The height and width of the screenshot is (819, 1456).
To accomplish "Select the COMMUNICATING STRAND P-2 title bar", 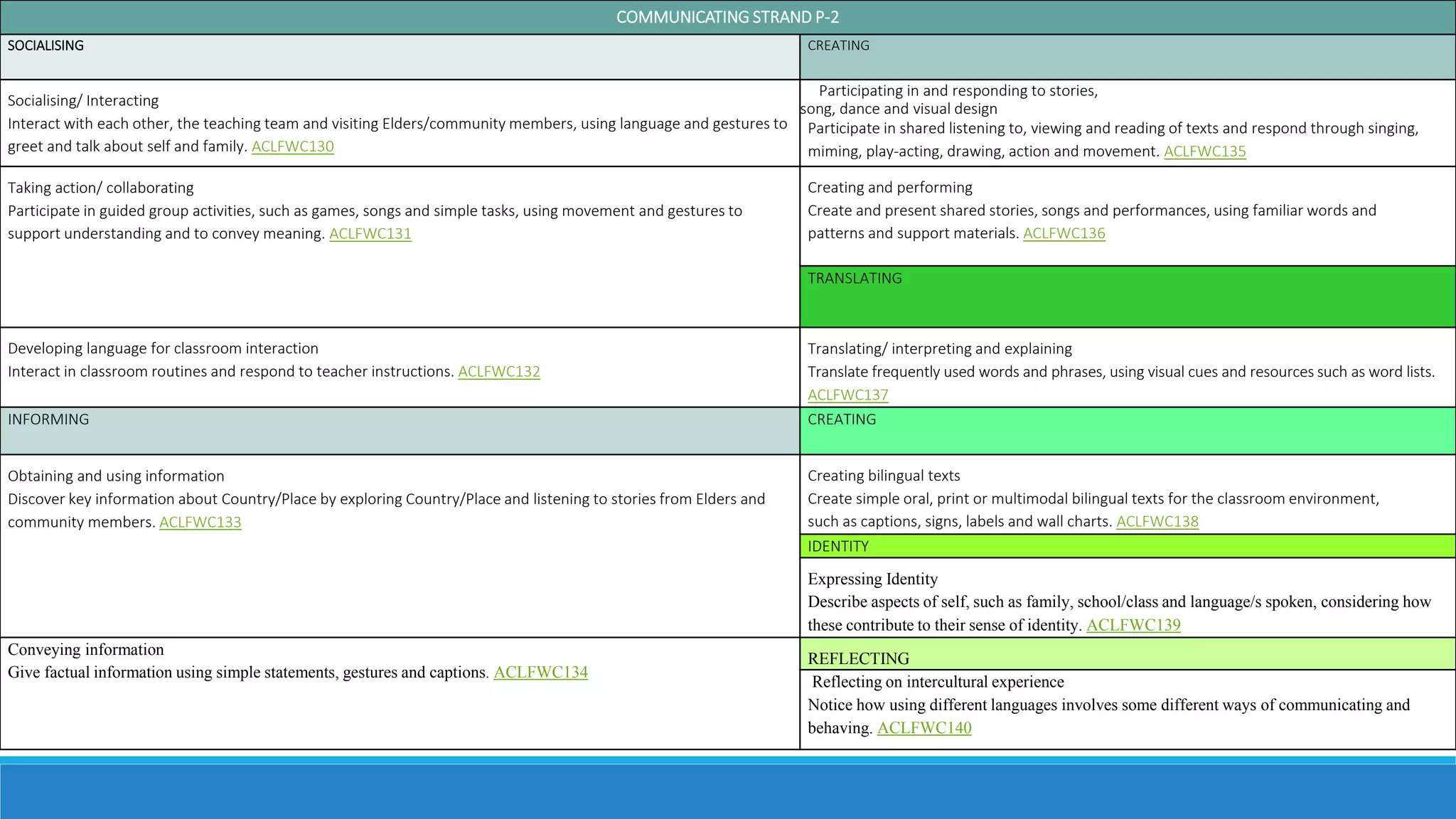I will (x=727, y=17).
